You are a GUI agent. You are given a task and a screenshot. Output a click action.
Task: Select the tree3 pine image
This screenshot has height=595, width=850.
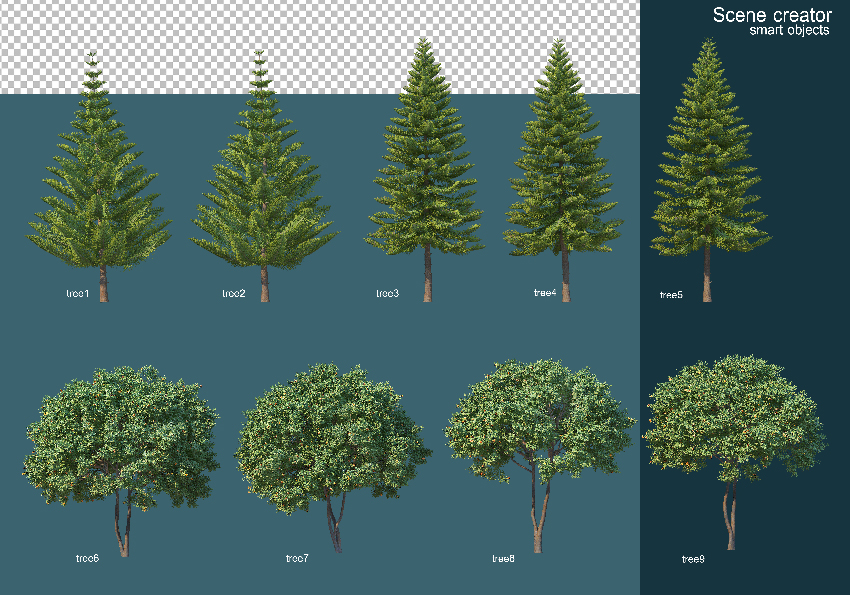tap(424, 170)
